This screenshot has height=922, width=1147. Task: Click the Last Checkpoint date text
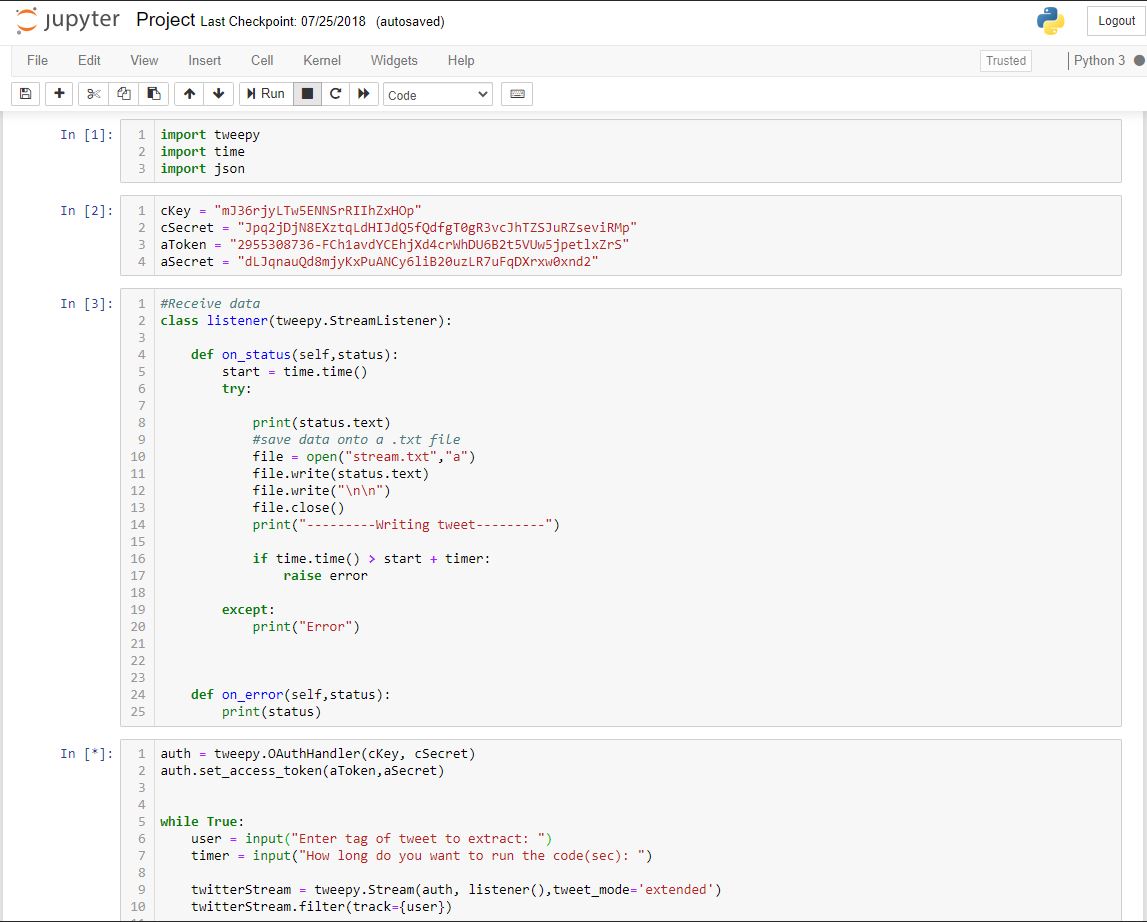pyautogui.click(x=283, y=21)
